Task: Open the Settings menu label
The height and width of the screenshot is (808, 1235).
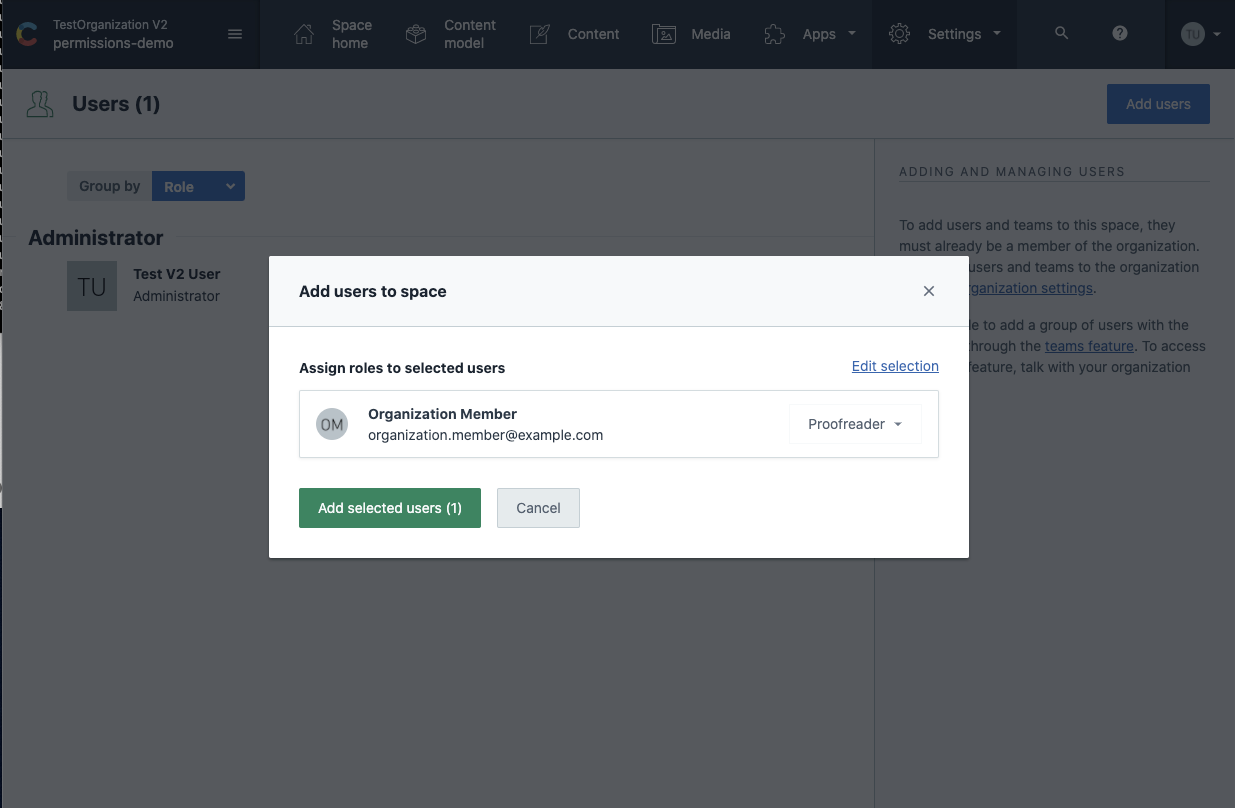Action: [x=954, y=34]
